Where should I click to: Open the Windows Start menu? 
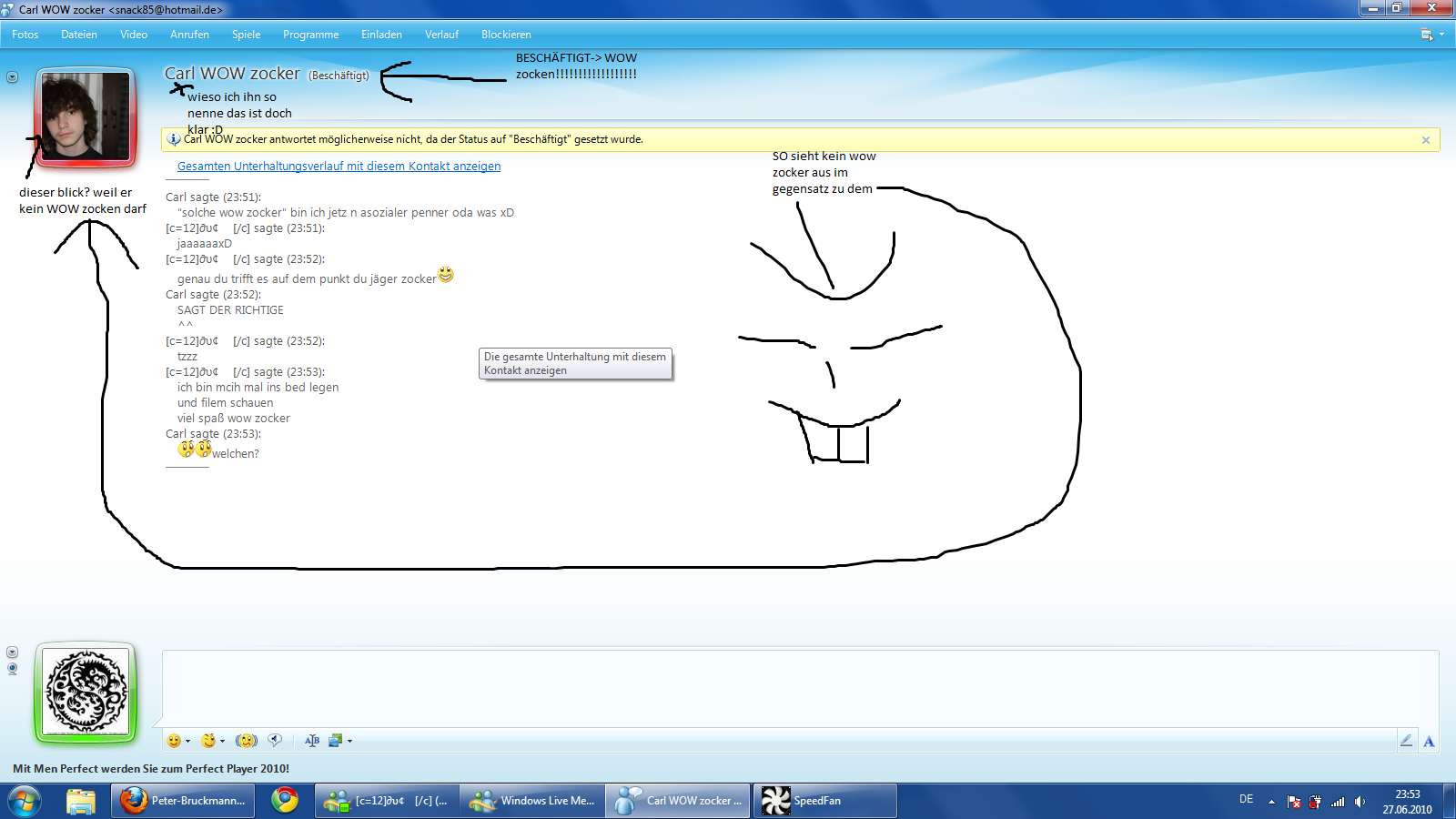tap(25, 801)
